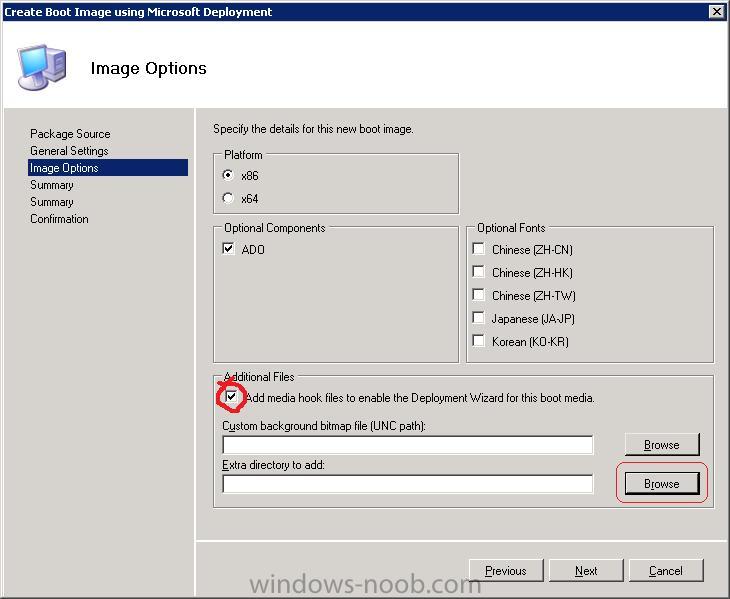Click the Image Options header title
Viewport: 730px width, 599px height.
tap(149, 68)
